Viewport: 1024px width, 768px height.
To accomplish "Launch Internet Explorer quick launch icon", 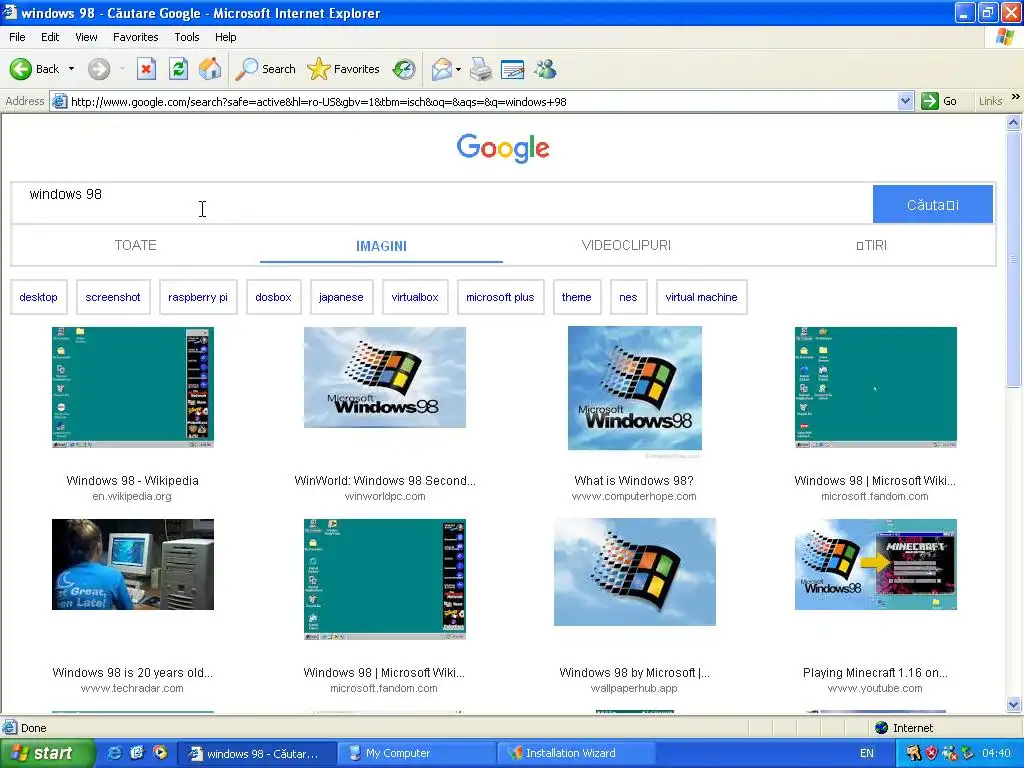I will [x=114, y=753].
